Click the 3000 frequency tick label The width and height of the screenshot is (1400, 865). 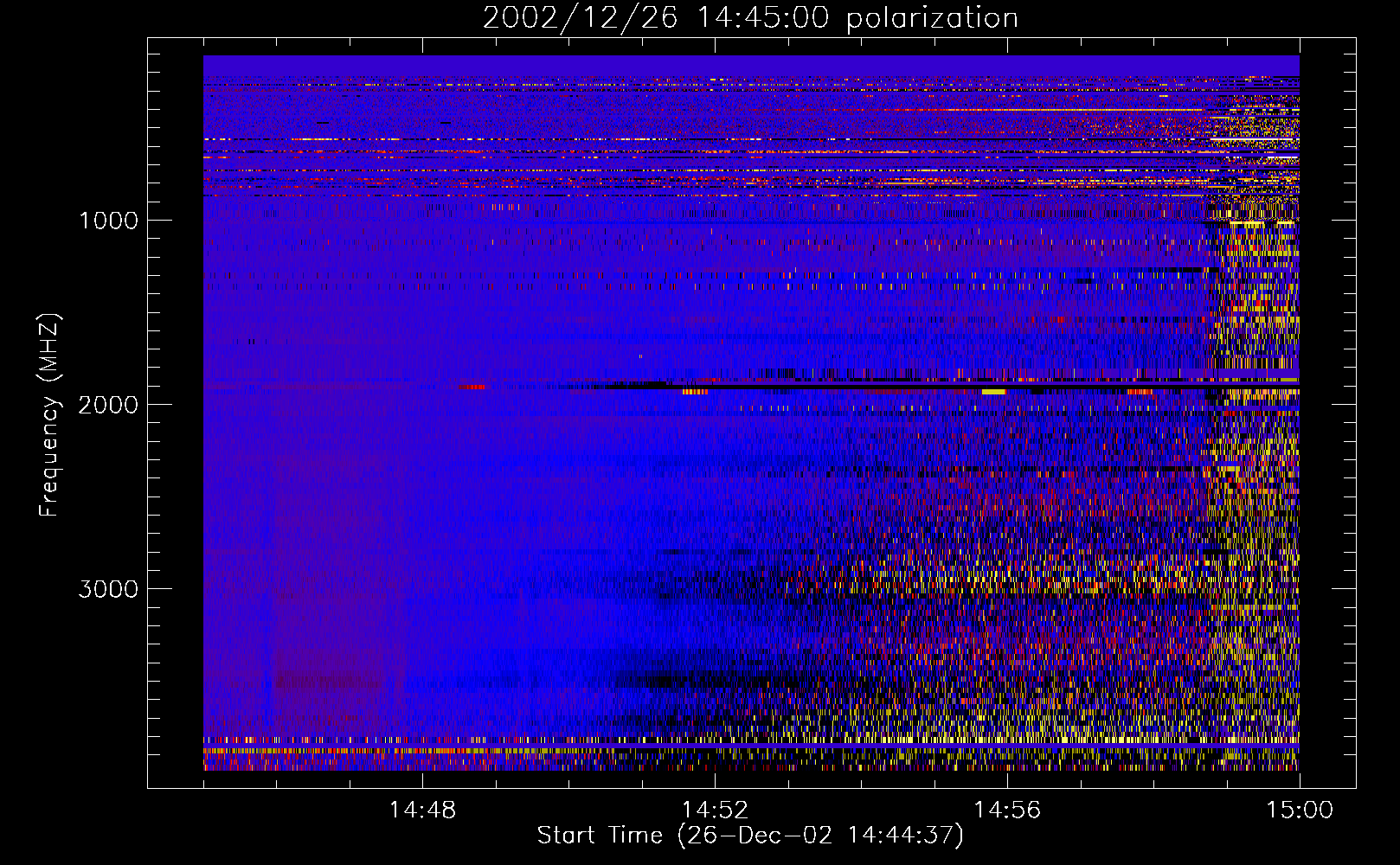click(x=108, y=589)
